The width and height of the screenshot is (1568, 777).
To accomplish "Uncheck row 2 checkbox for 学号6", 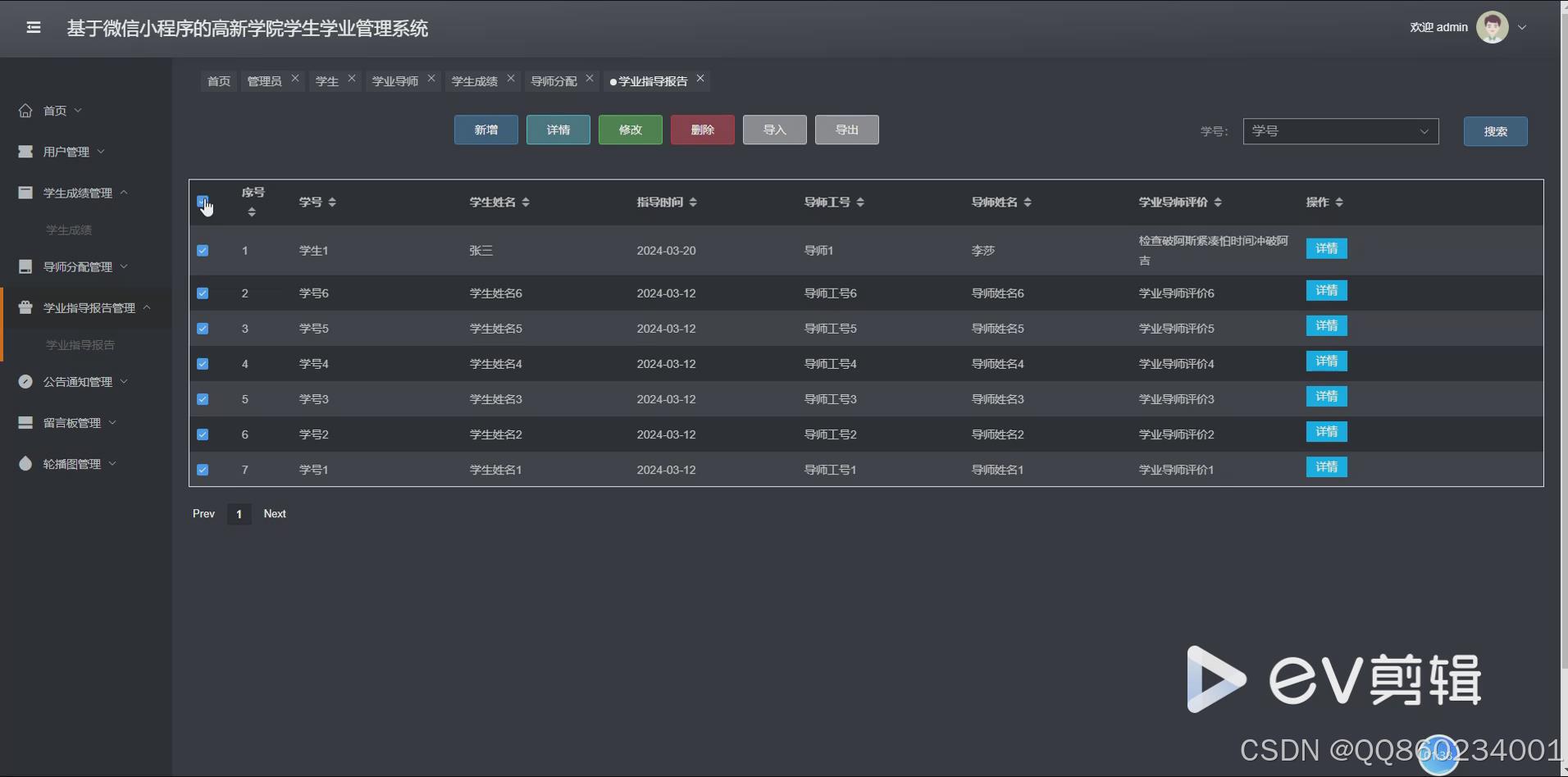I will pos(203,293).
